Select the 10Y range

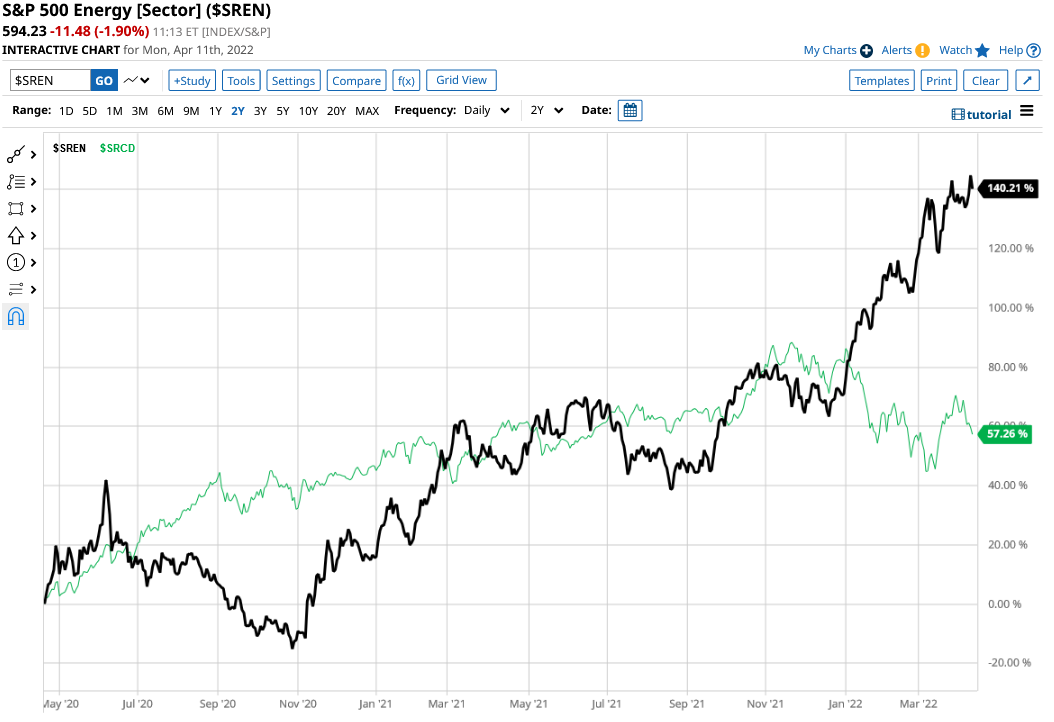(309, 111)
